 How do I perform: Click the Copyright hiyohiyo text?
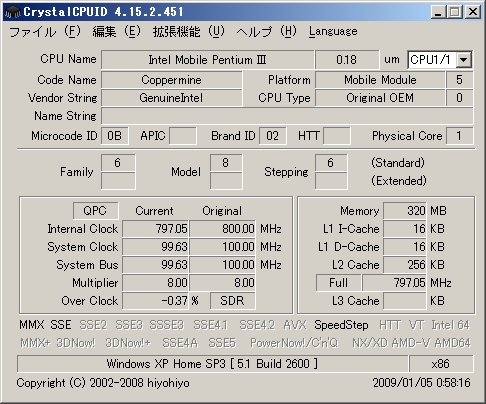[x=103, y=383]
